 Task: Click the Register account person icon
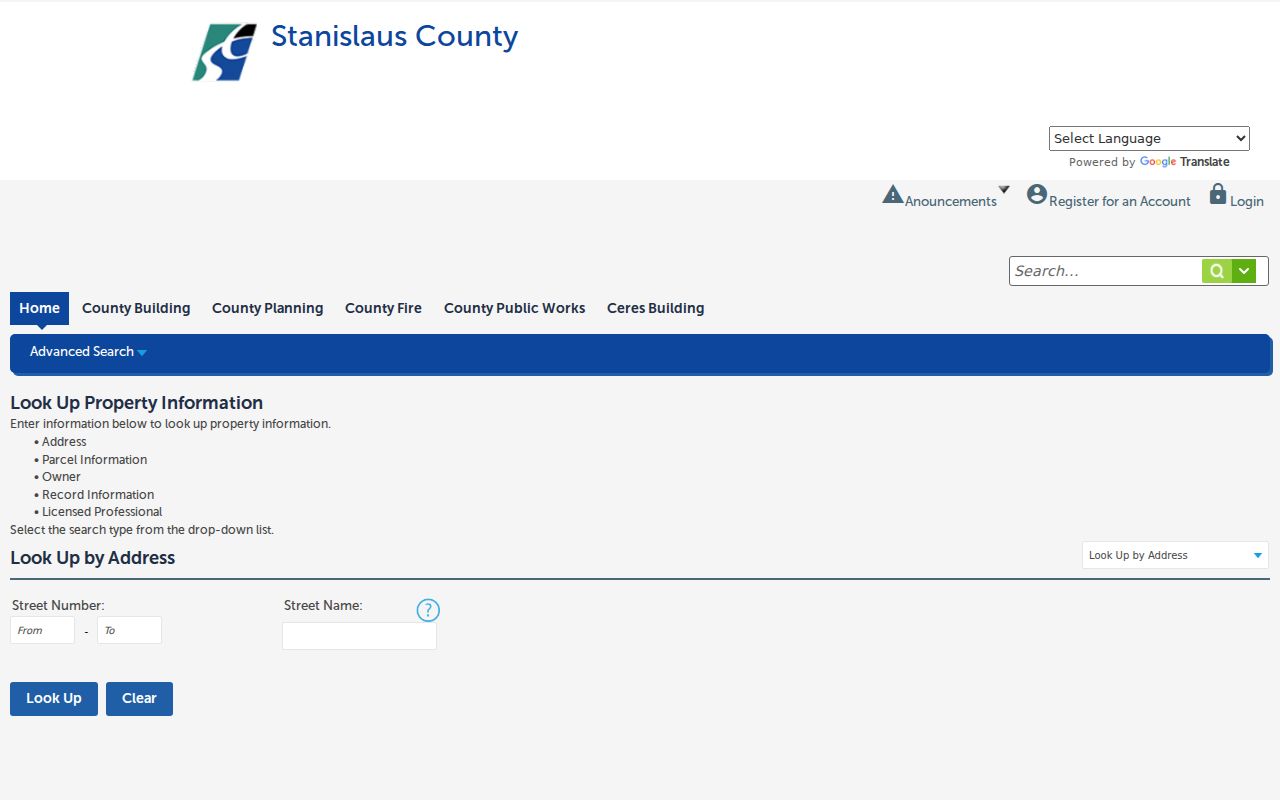coord(1037,194)
